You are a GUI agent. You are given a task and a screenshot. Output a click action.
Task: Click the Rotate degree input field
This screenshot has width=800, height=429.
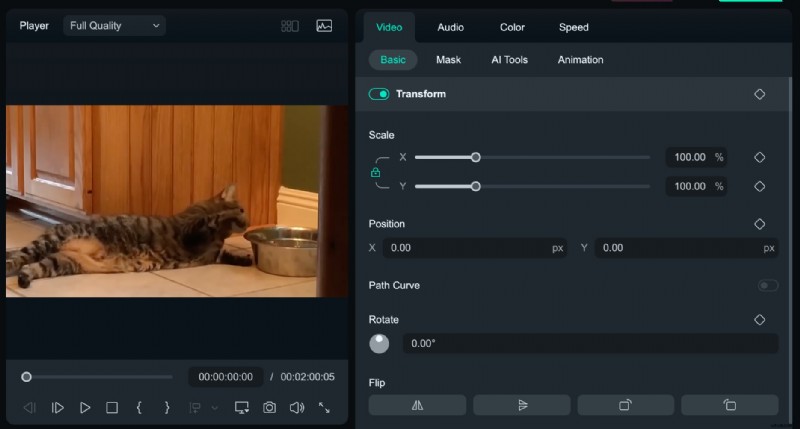click(x=590, y=343)
